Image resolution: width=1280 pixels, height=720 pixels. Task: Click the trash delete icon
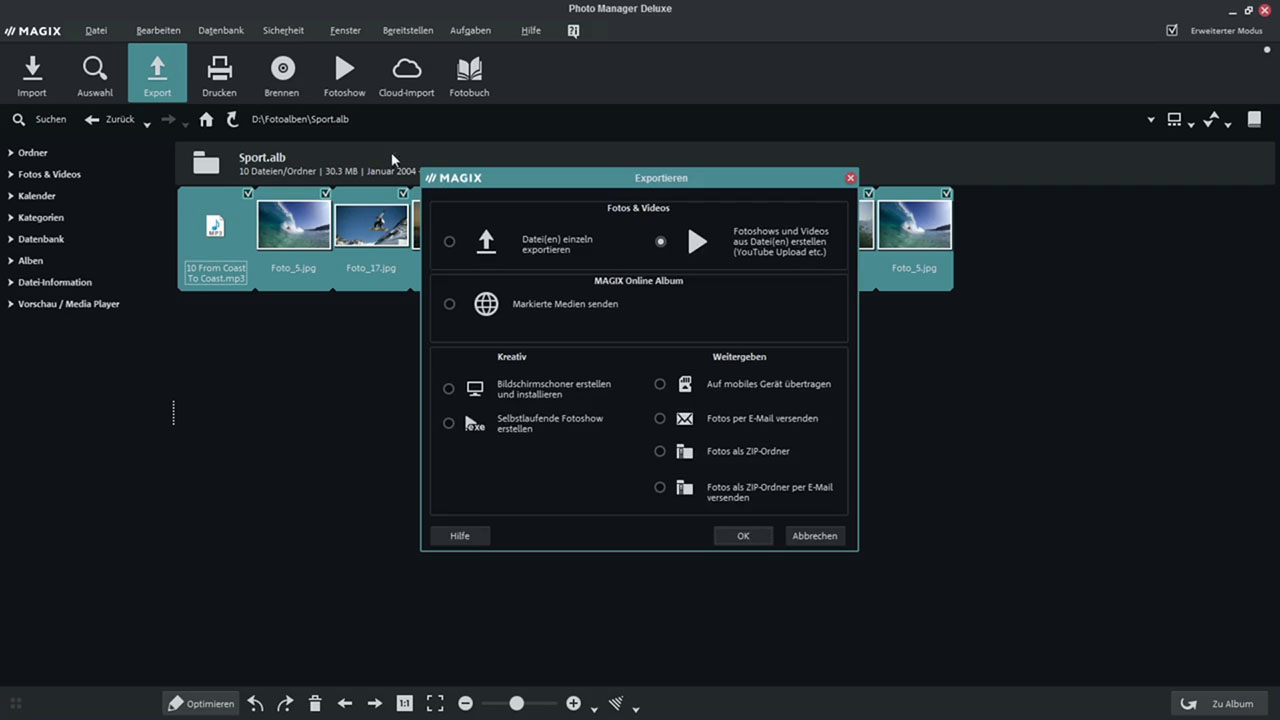[x=315, y=703]
